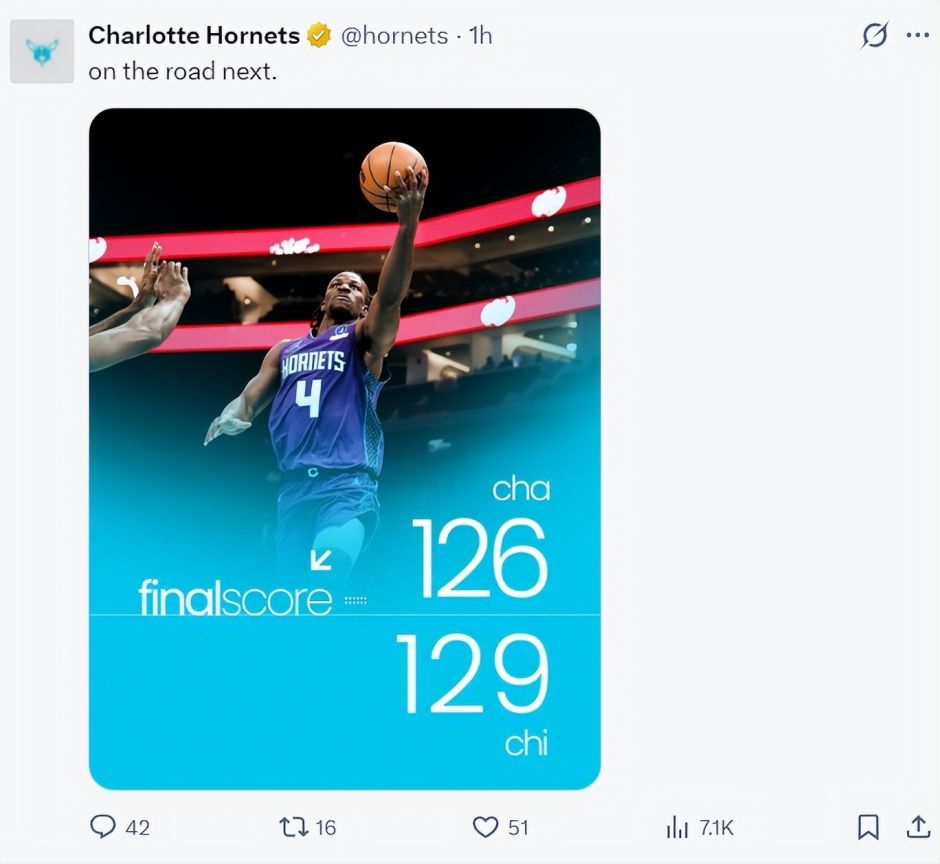Image resolution: width=940 pixels, height=864 pixels.
Task: Click the 7.1K views count
Action: [716, 828]
